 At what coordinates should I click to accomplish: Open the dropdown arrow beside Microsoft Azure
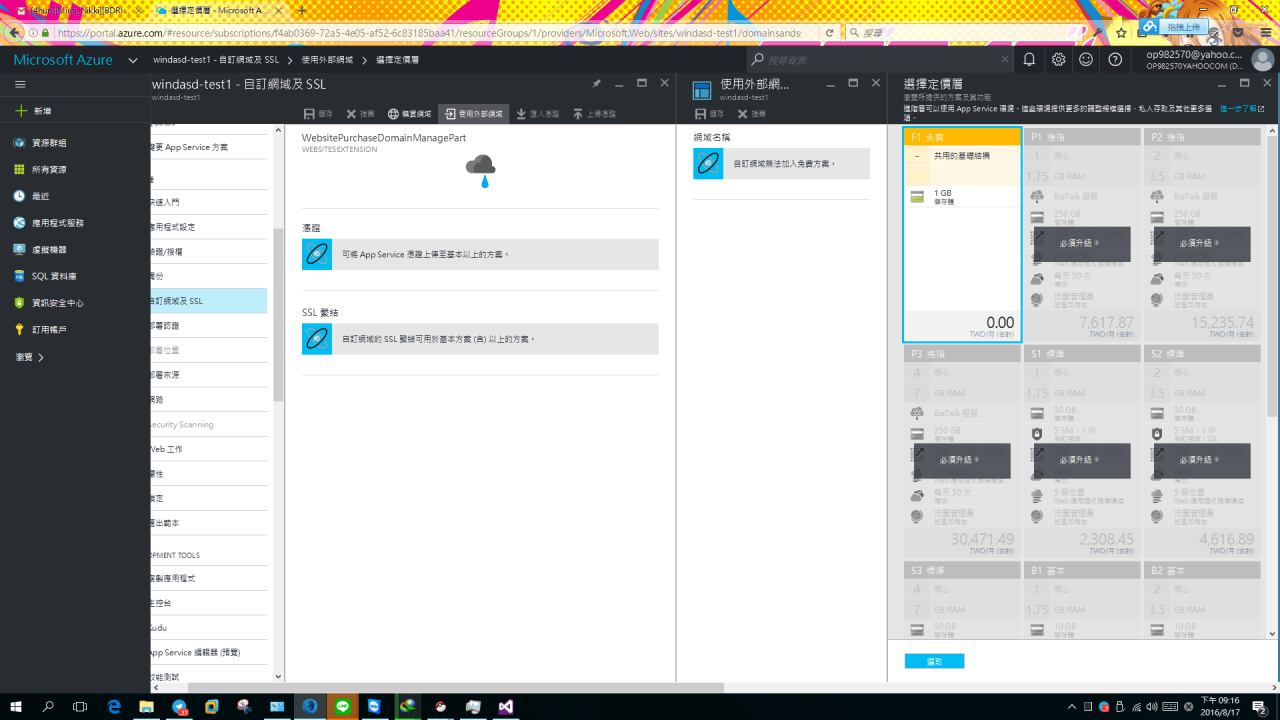pos(133,60)
